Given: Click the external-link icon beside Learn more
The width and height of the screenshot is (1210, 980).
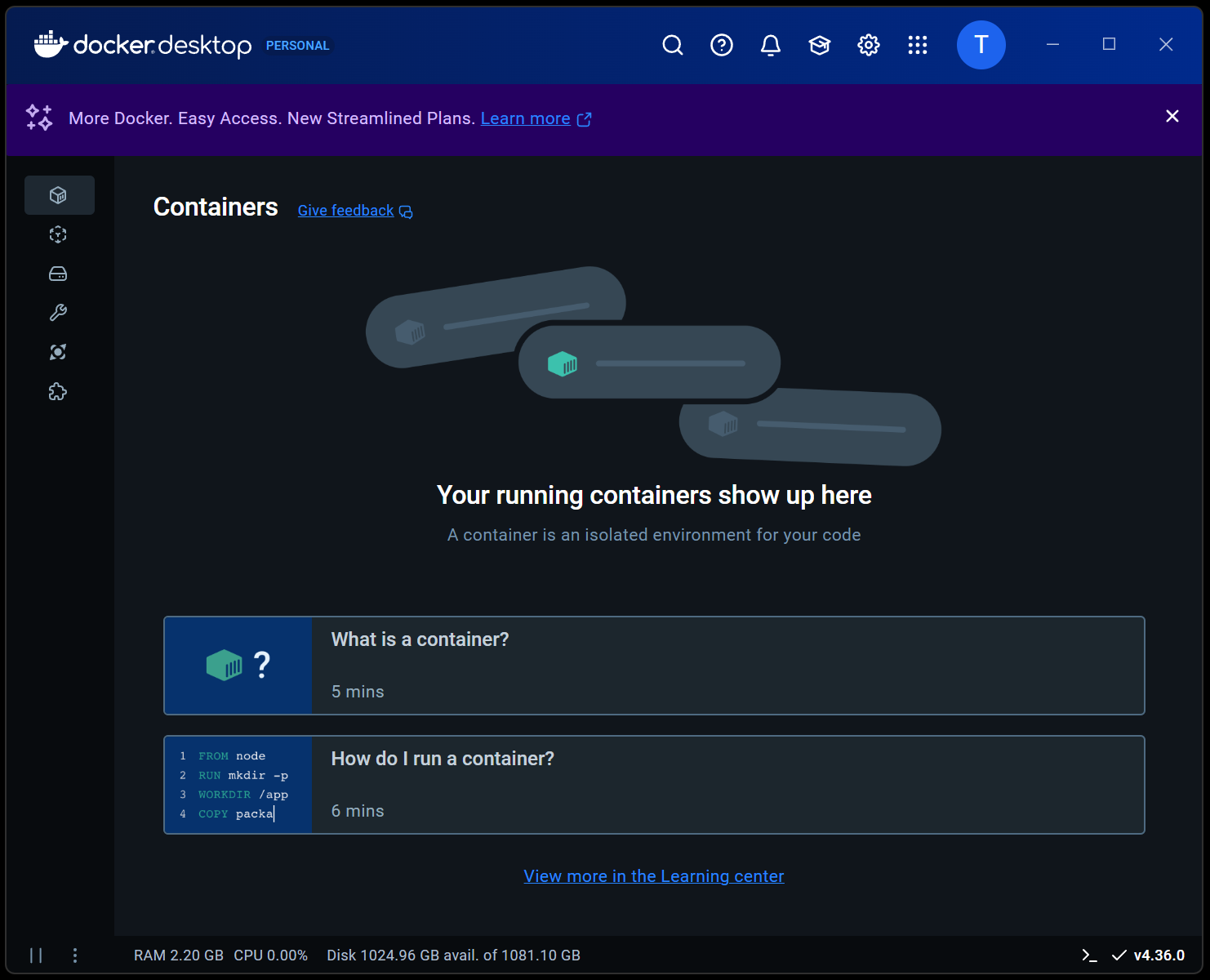Looking at the screenshot, I should pos(585,119).
